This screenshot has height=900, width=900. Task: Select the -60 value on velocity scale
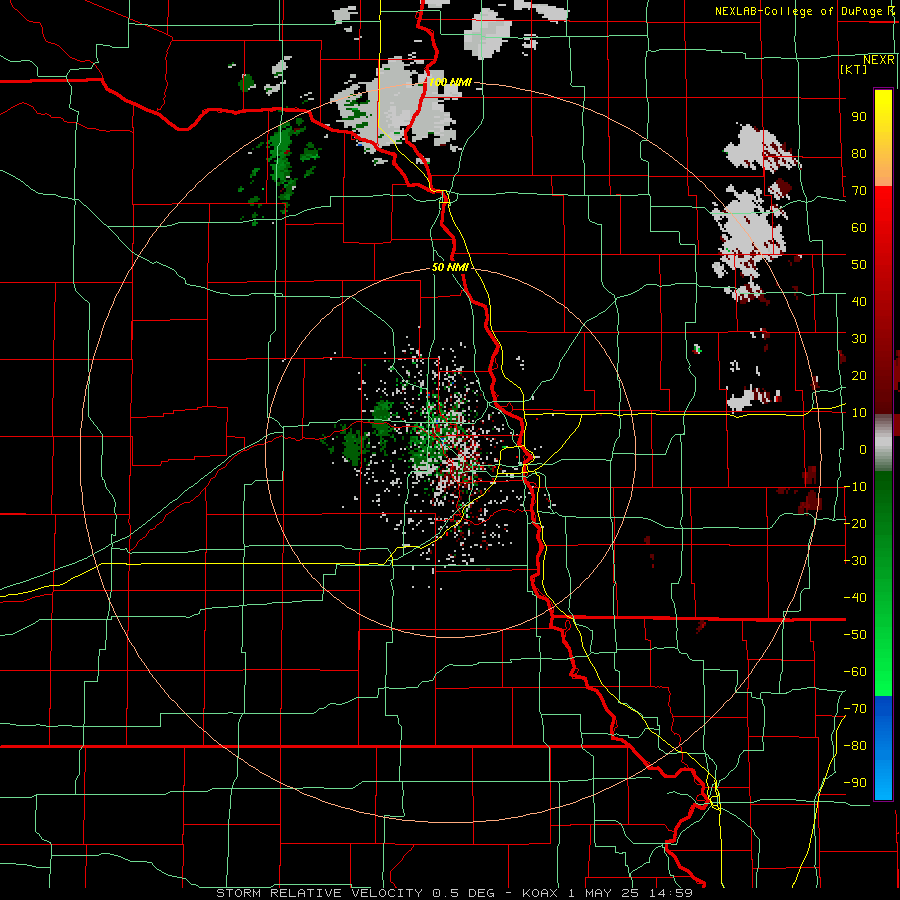(855, 672)
